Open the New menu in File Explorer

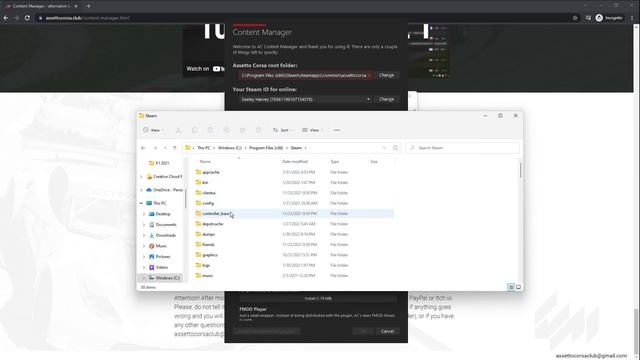pyautogui.click(x=153, y=130)
